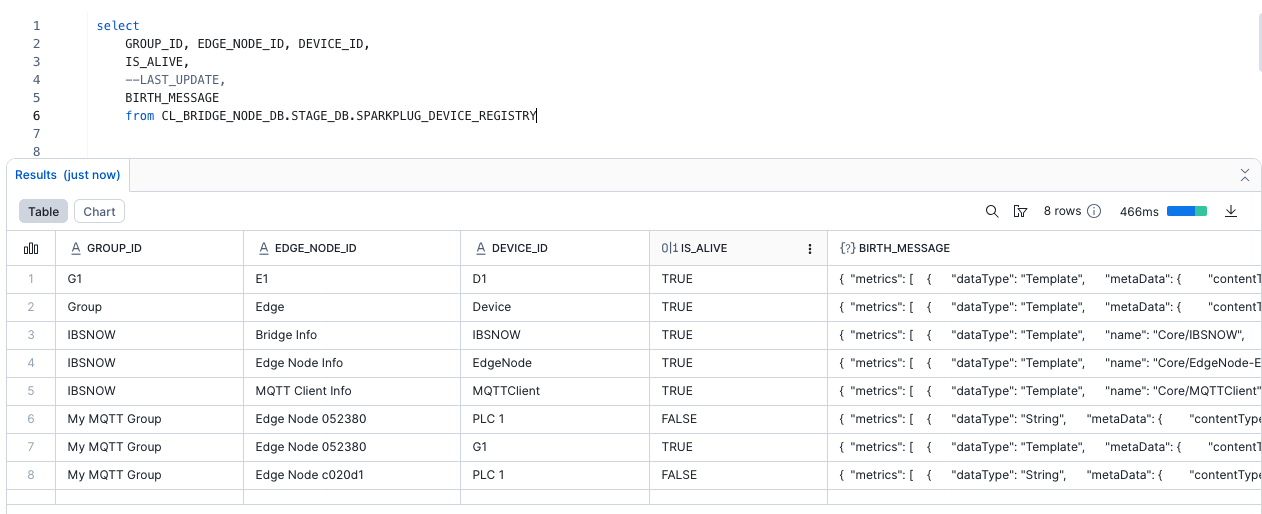Open the column filter icon
The width and height of the screenshot is (1262, 514).
[1020, 211]
